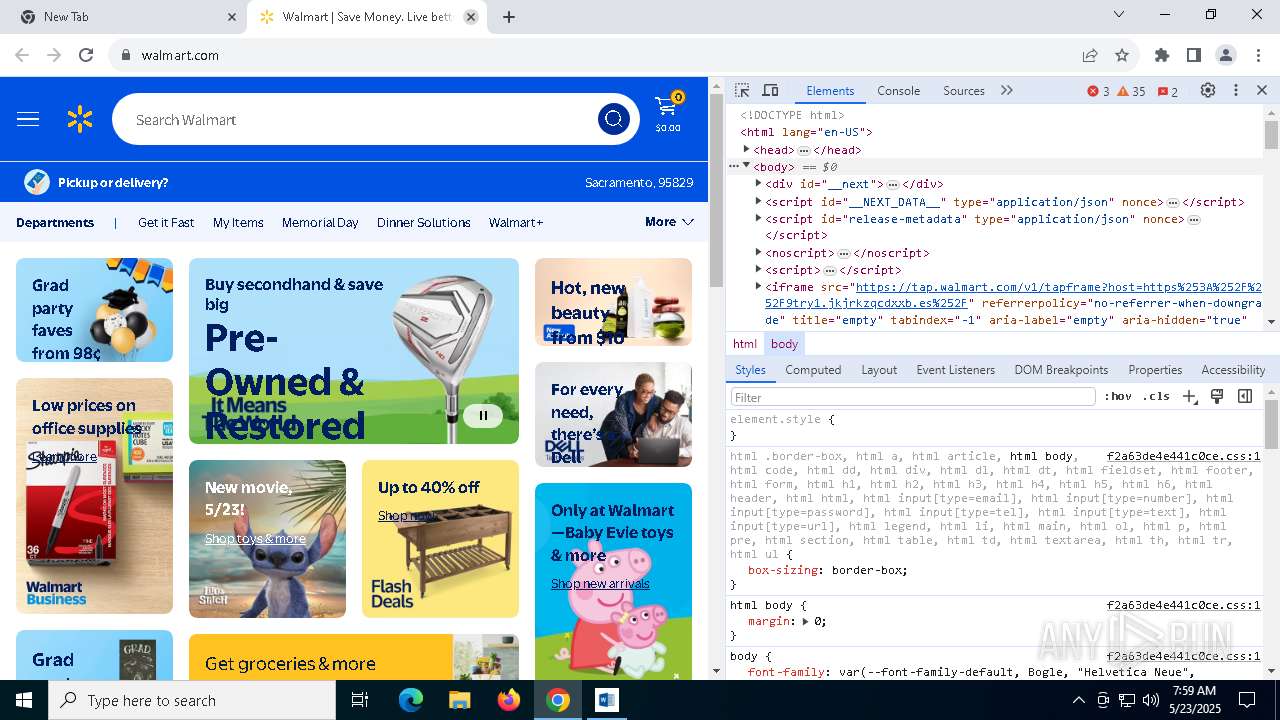
Task: Bookmark this page with the star icon
Action: coord(1122,55)
